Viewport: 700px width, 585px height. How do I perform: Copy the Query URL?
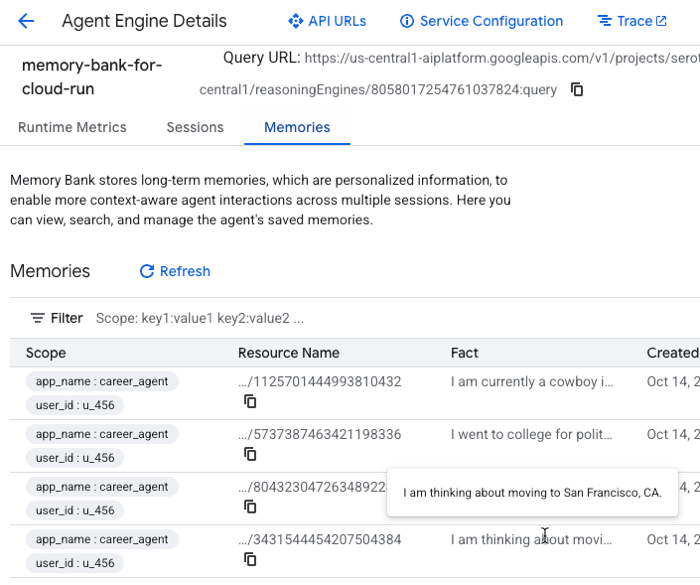point(577,90)
